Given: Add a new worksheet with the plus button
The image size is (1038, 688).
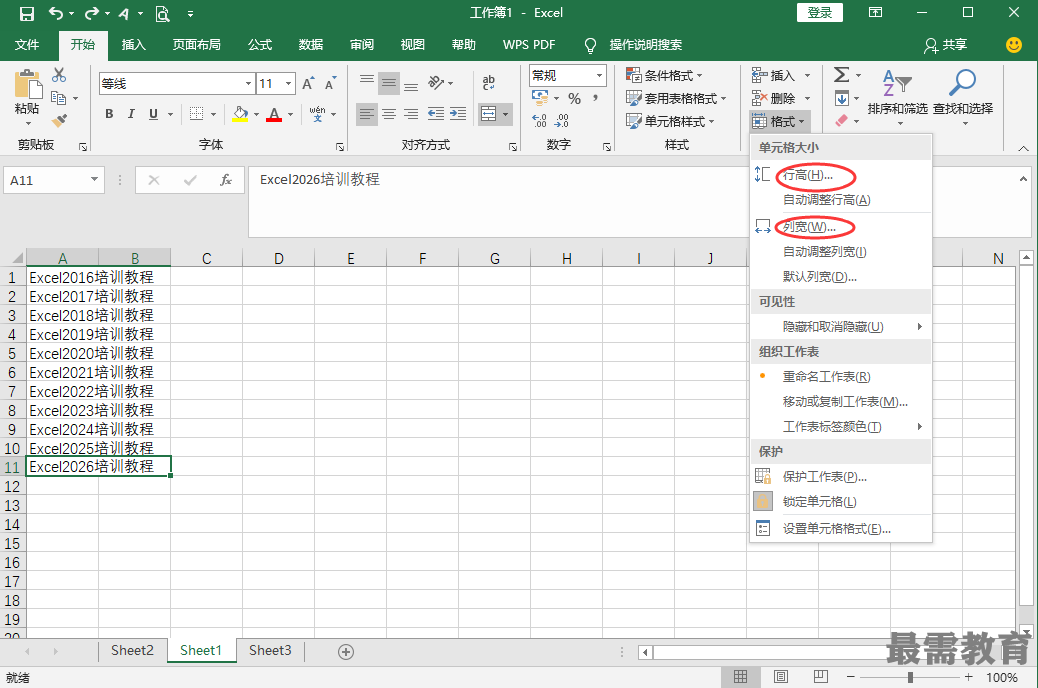Looking at the screenshot, I should pyautogui.click(x=346, y=652).
